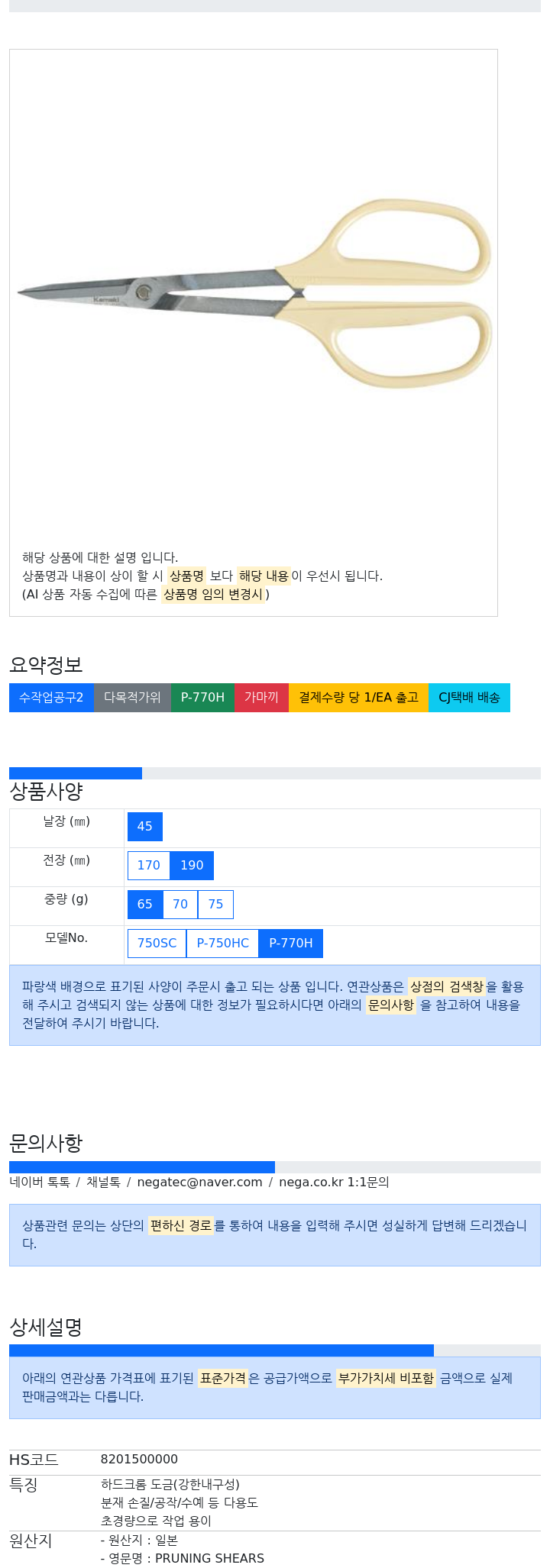Click the negatec@naver.com email link

[199, 1182]
